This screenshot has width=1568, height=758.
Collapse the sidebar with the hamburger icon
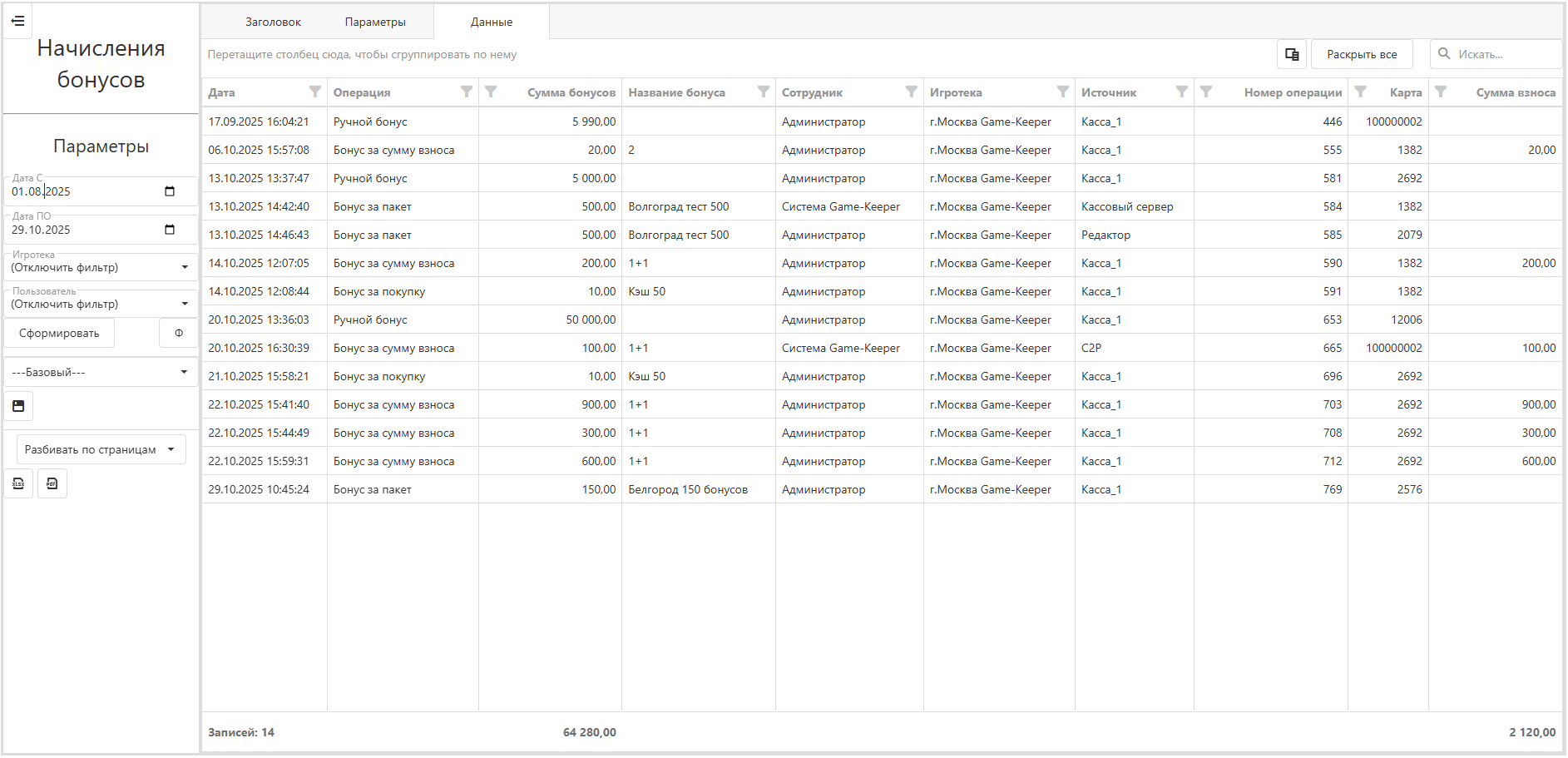[x=17, y=21]
